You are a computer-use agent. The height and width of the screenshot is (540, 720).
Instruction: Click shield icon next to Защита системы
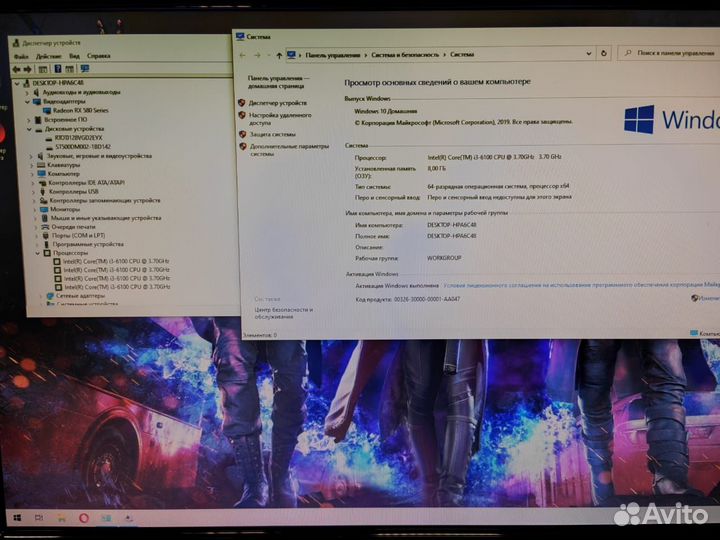click(x=242, y=135)
